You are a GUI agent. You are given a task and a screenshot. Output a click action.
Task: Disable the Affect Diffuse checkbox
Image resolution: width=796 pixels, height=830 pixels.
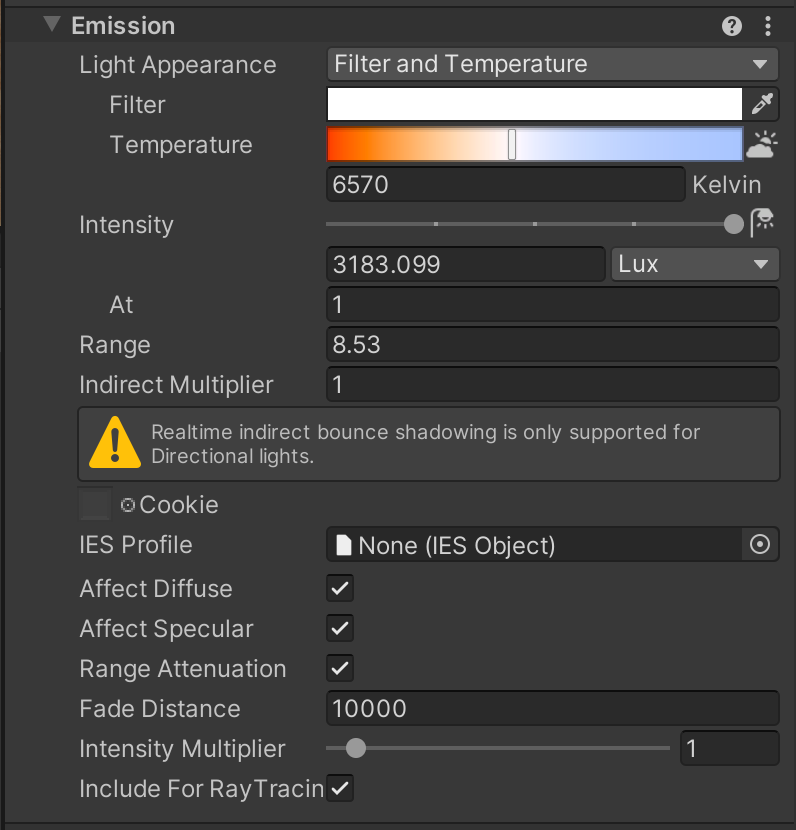click(x=340, y=588)
